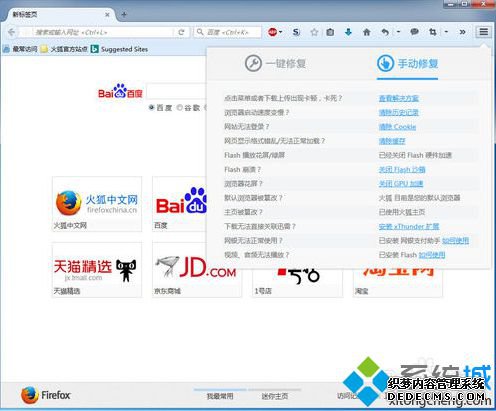The image size is (496, 411).
Task: Open the Adblock Plus red icon
Action: (x=272, y=32)
